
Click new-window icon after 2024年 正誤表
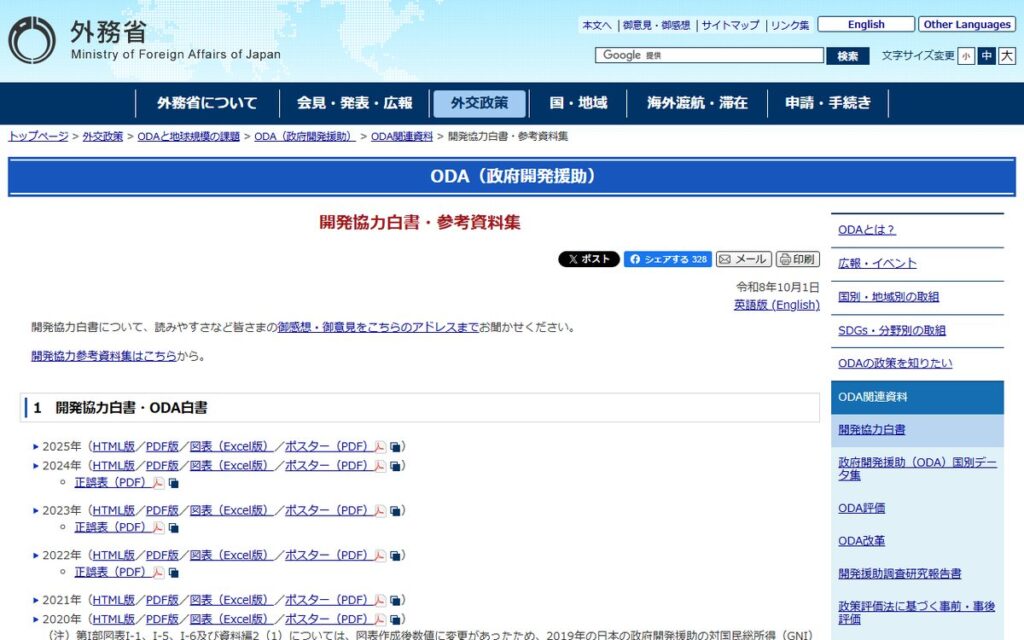tap(174, 483)
